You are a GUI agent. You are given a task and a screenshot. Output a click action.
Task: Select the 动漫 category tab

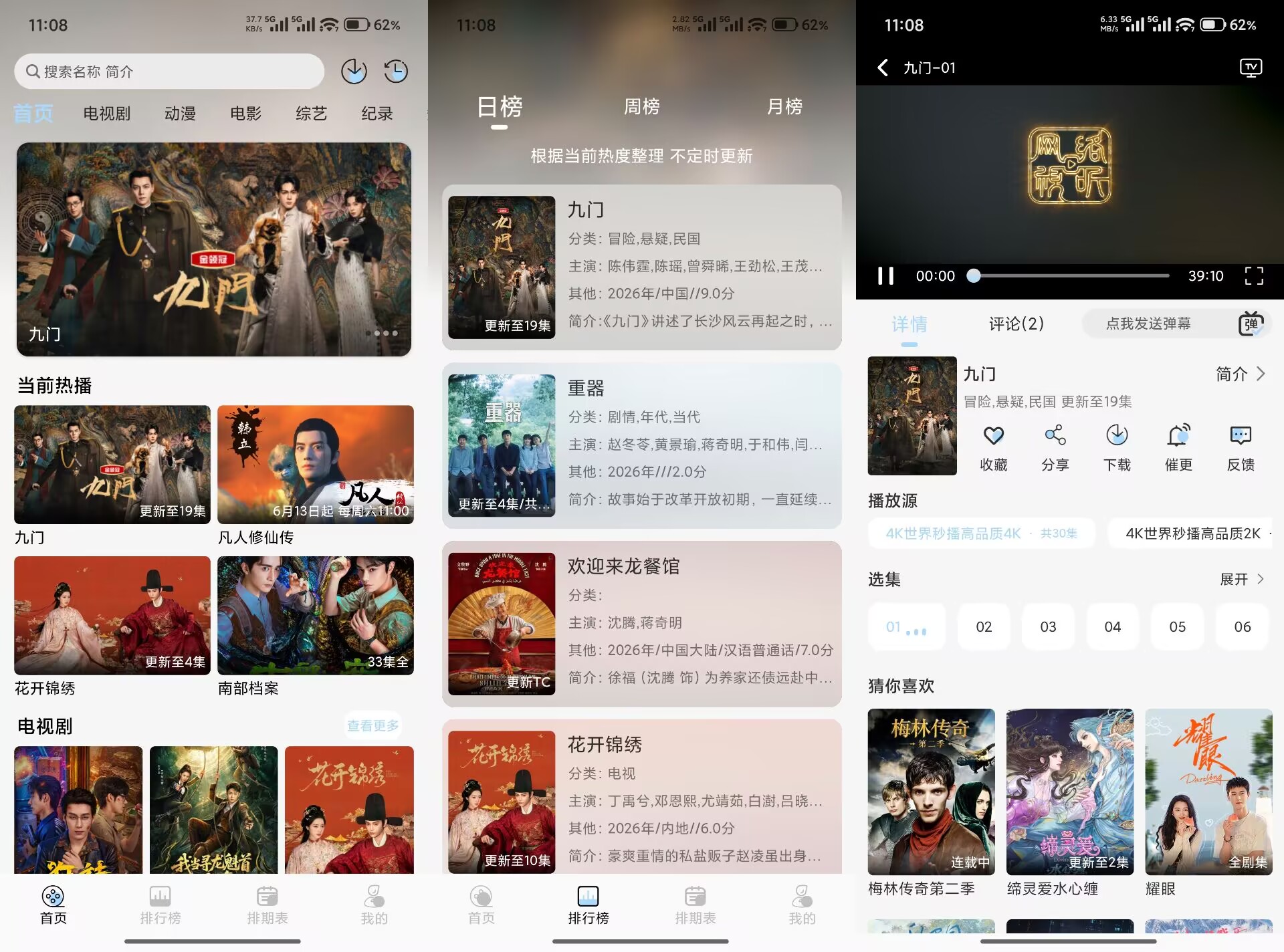tap(181, 114)
